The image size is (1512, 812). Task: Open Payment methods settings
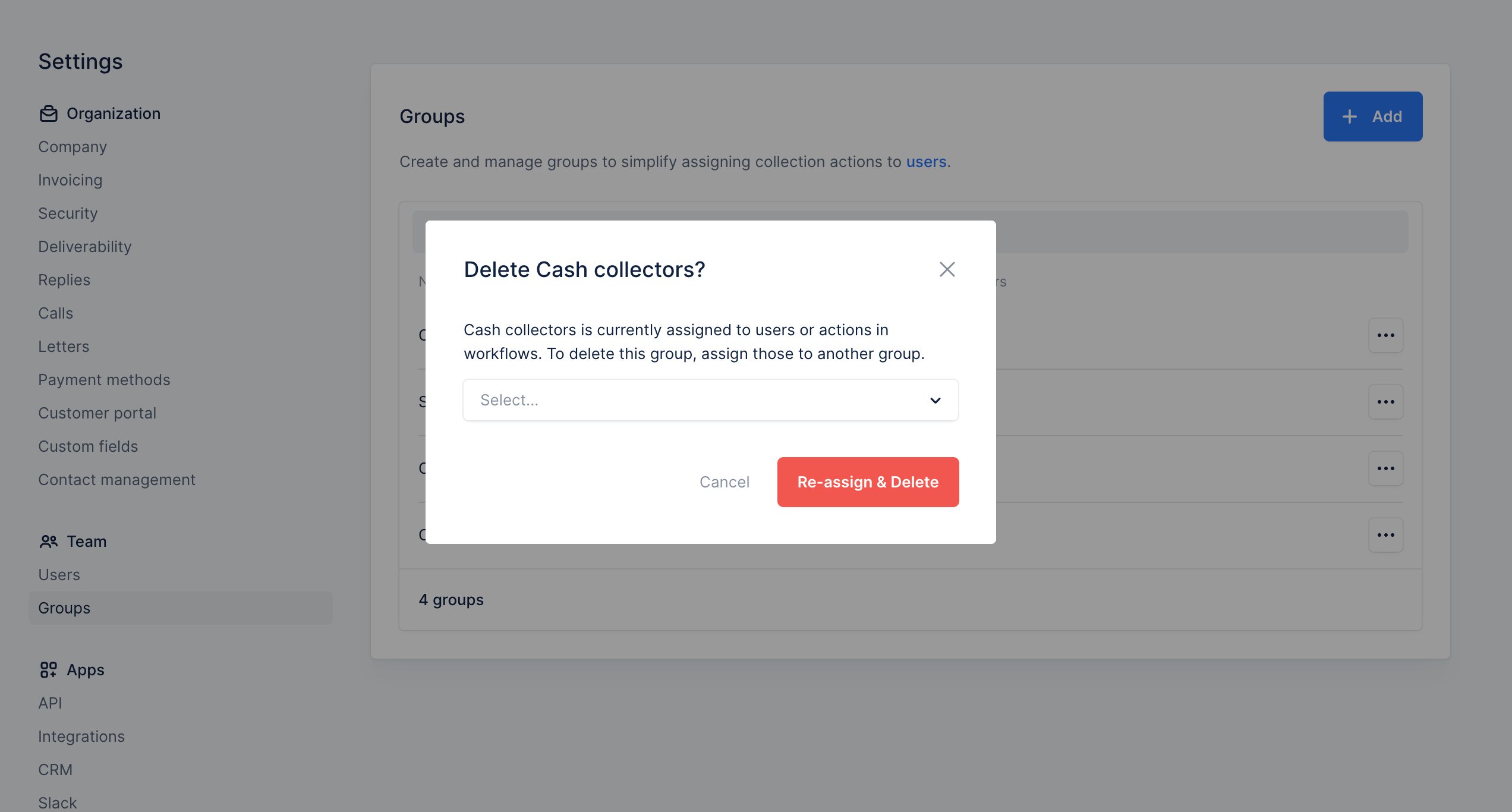[104, 380]
